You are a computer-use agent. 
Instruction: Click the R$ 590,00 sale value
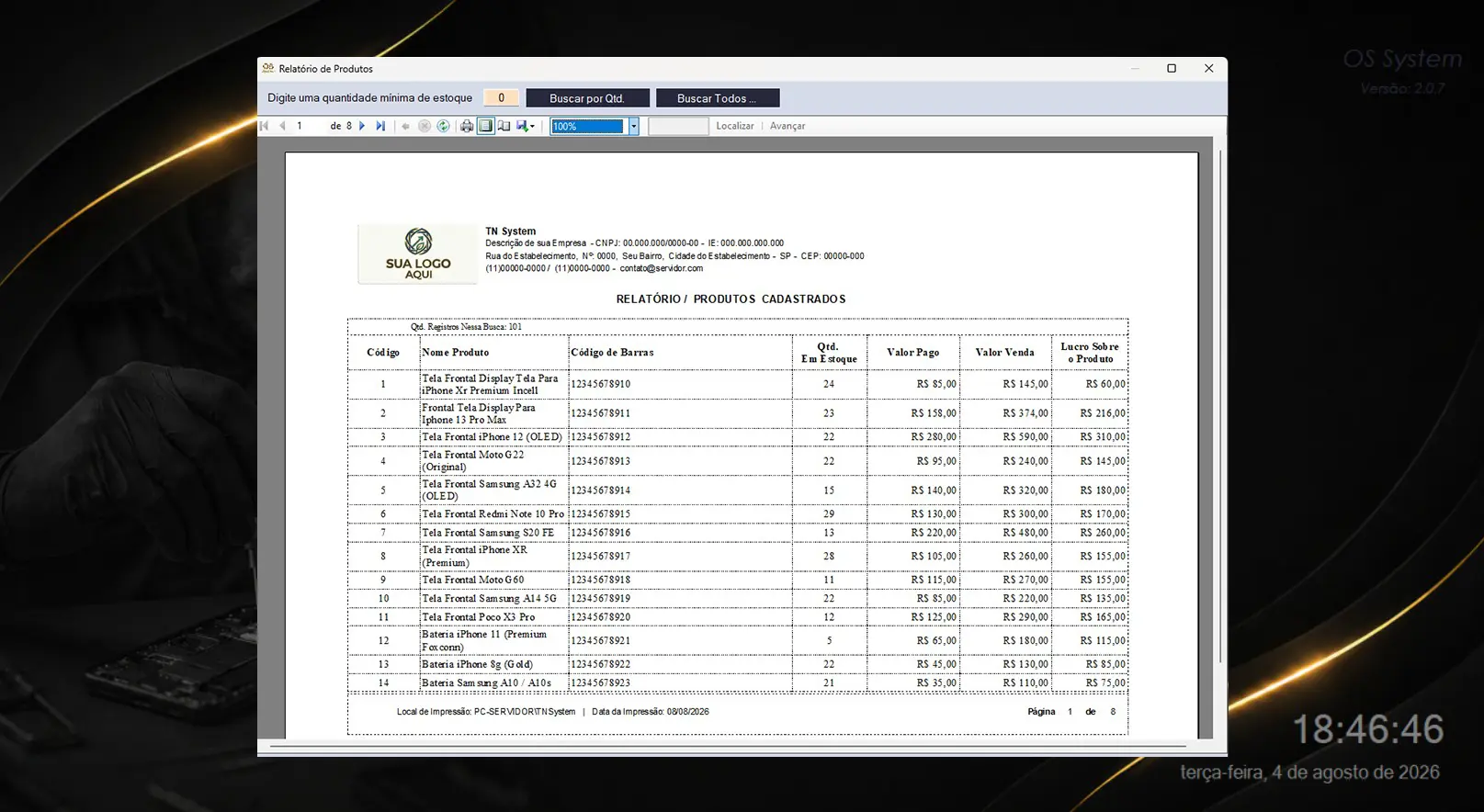[x=1025, y=437]
